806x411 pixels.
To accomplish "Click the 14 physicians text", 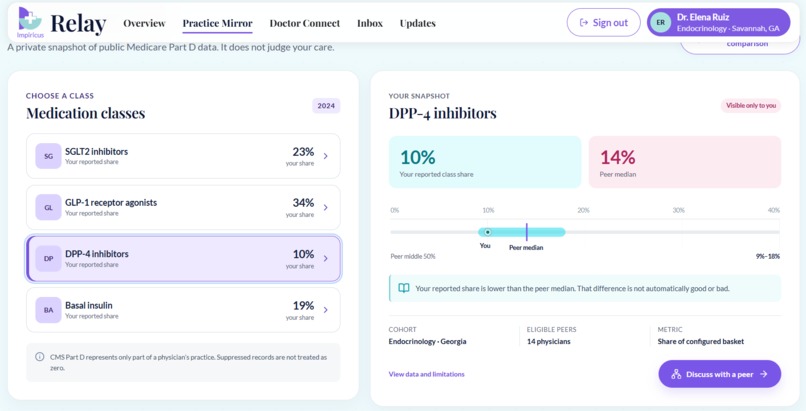I will coord(548,342).
